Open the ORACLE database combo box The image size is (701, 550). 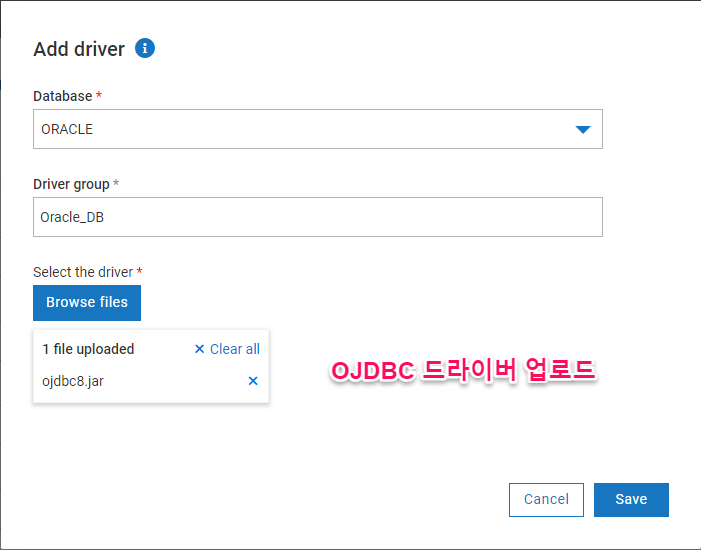[x=300, y=129]
